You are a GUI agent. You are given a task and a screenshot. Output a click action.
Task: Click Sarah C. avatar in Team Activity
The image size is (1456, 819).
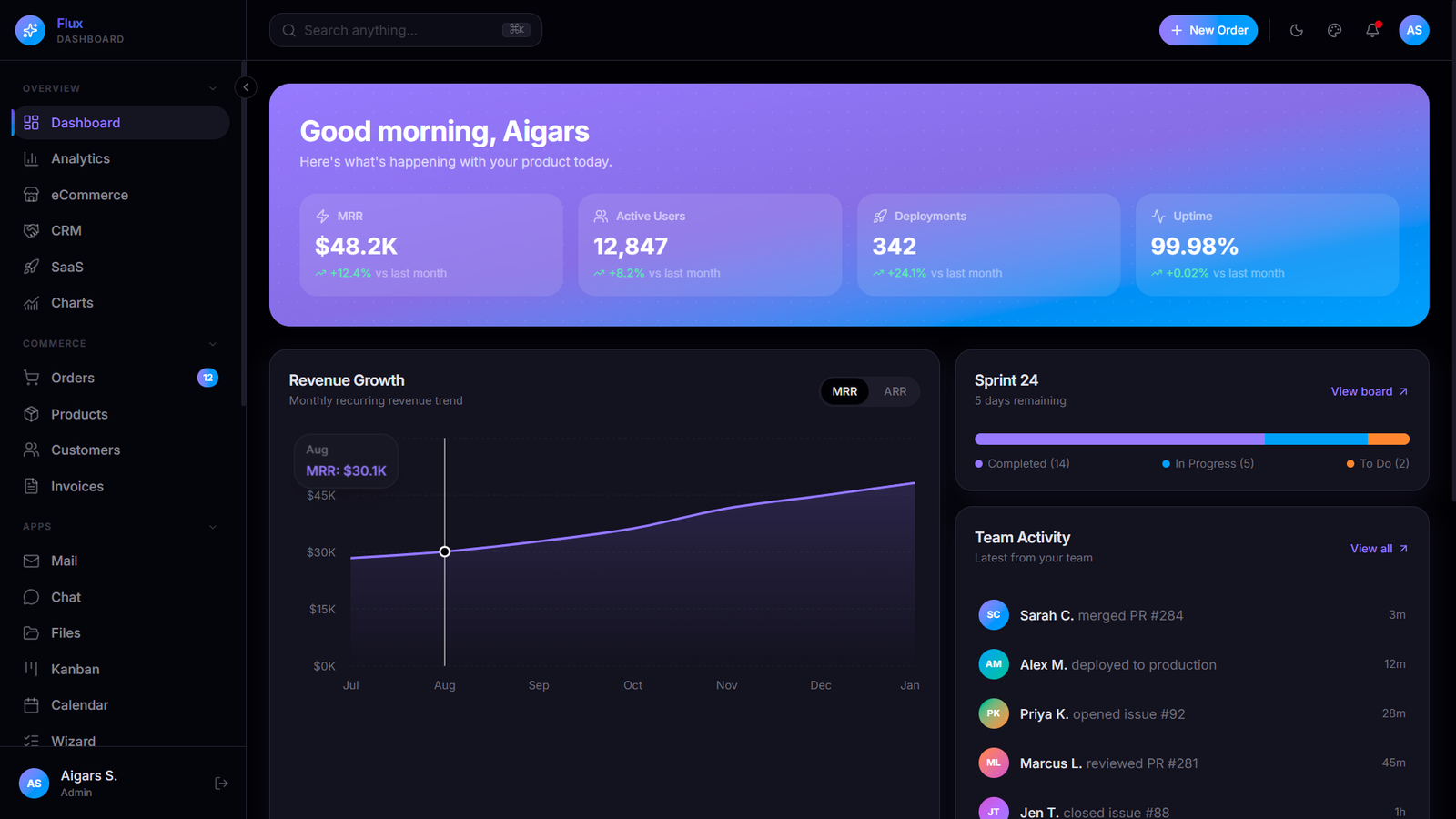pyautogui.click(x=994, y=615)
